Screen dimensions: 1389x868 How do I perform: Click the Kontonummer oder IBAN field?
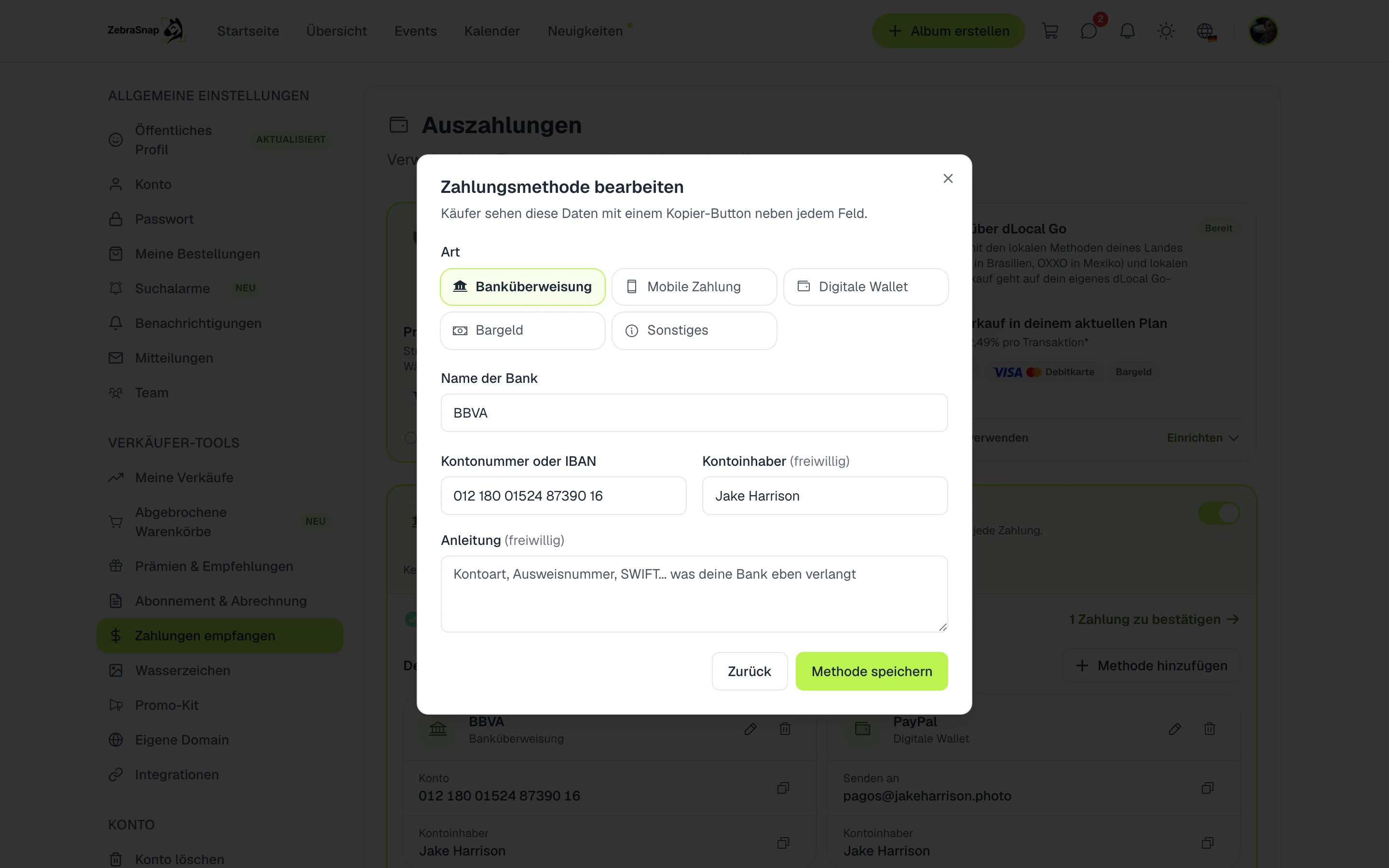click(563, 496)
